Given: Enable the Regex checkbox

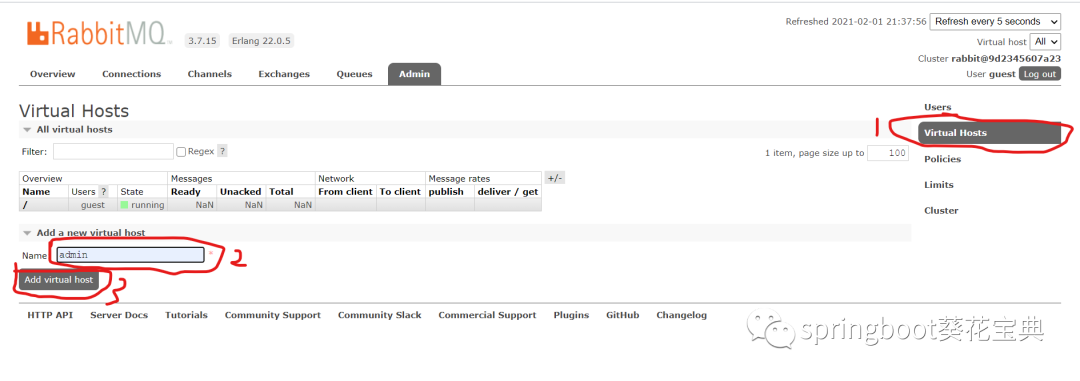Looking at the screenshot, I should click(x=181, y=152).
